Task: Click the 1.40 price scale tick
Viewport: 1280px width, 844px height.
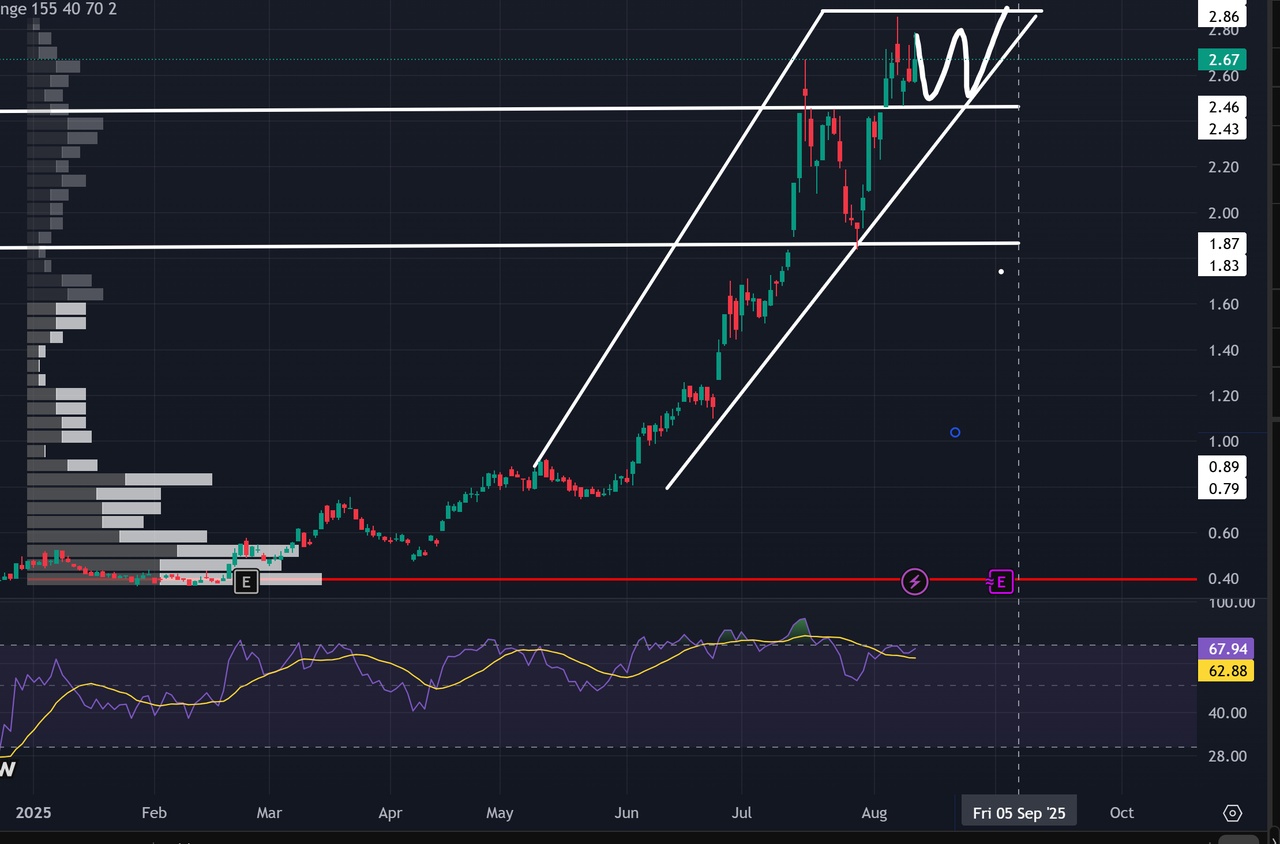Action: pyautogui.click(x=1223, y=351)
